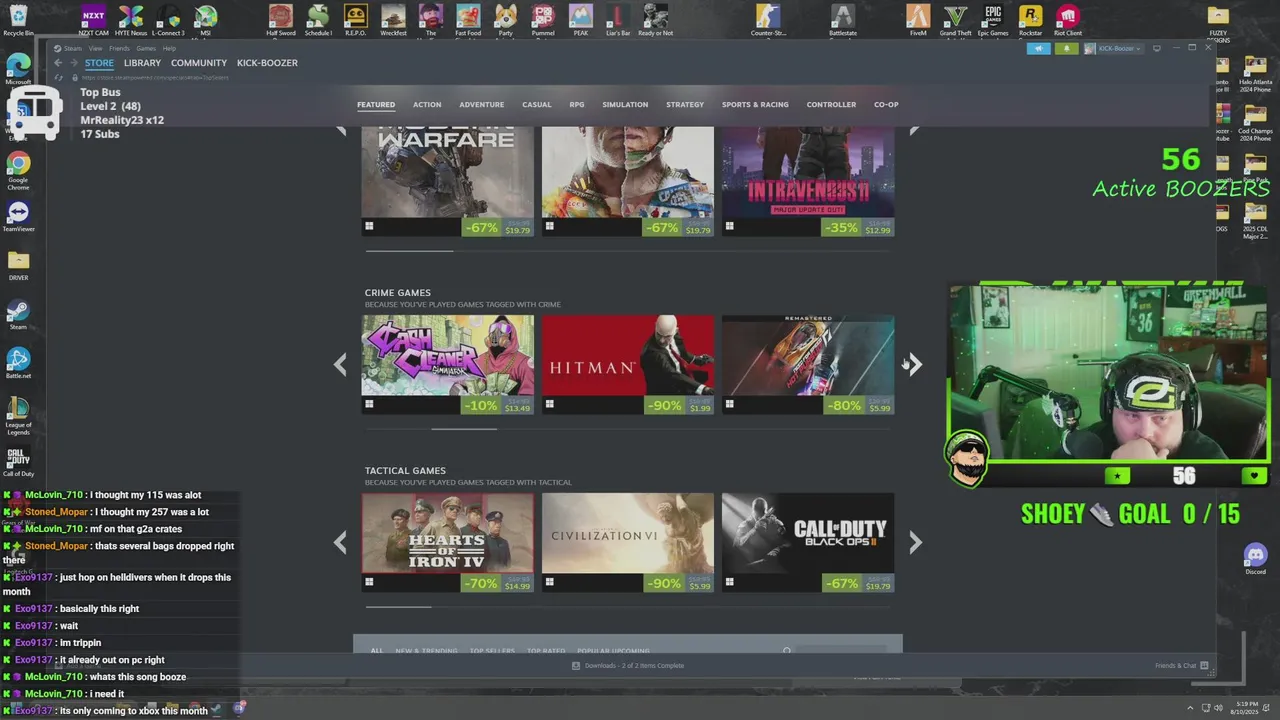Open the Recycle Bin
1280x720 pixels.
18,19
